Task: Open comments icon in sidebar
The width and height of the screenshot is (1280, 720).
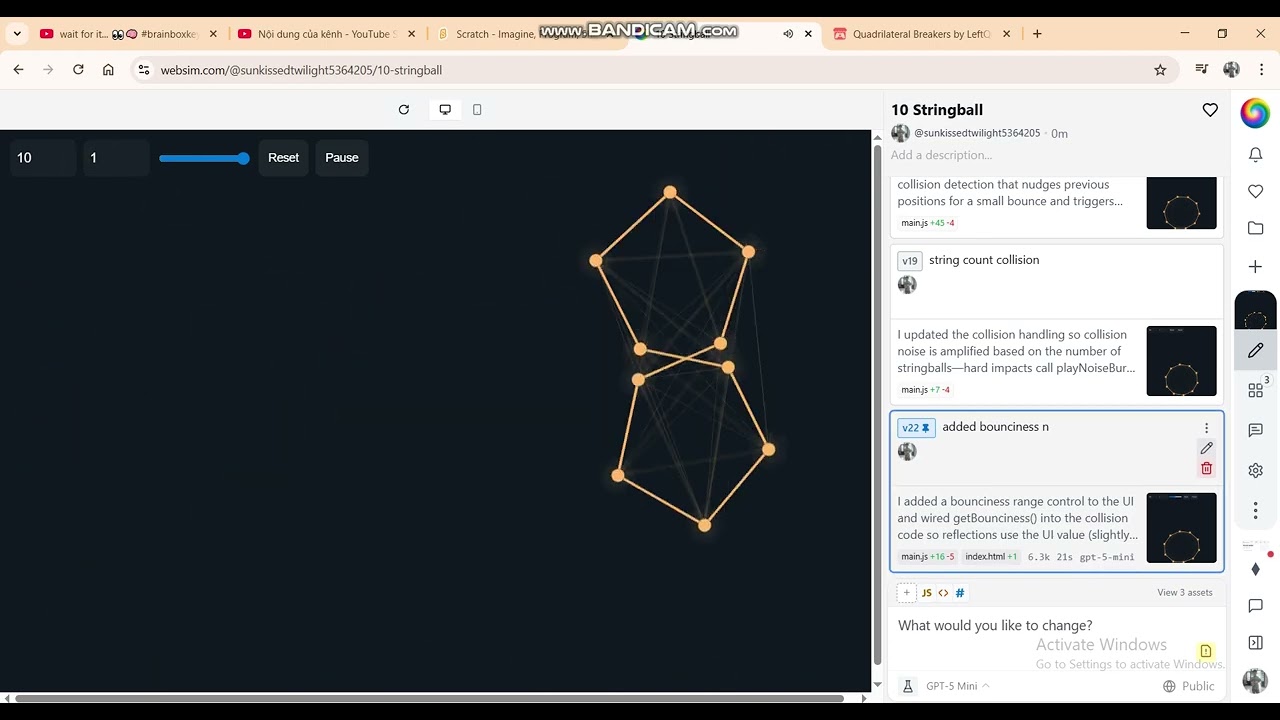Action: (x=1256, y=430)
